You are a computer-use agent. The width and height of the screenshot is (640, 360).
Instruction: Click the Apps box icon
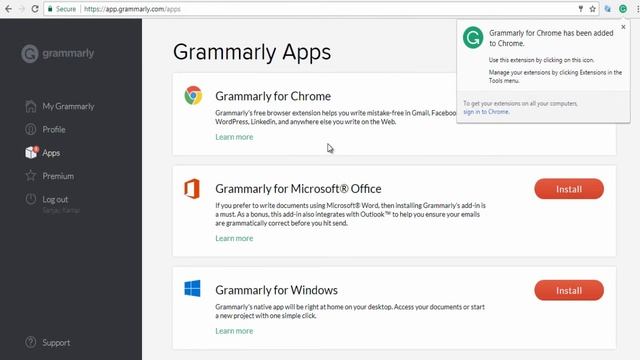pos(32,152)
